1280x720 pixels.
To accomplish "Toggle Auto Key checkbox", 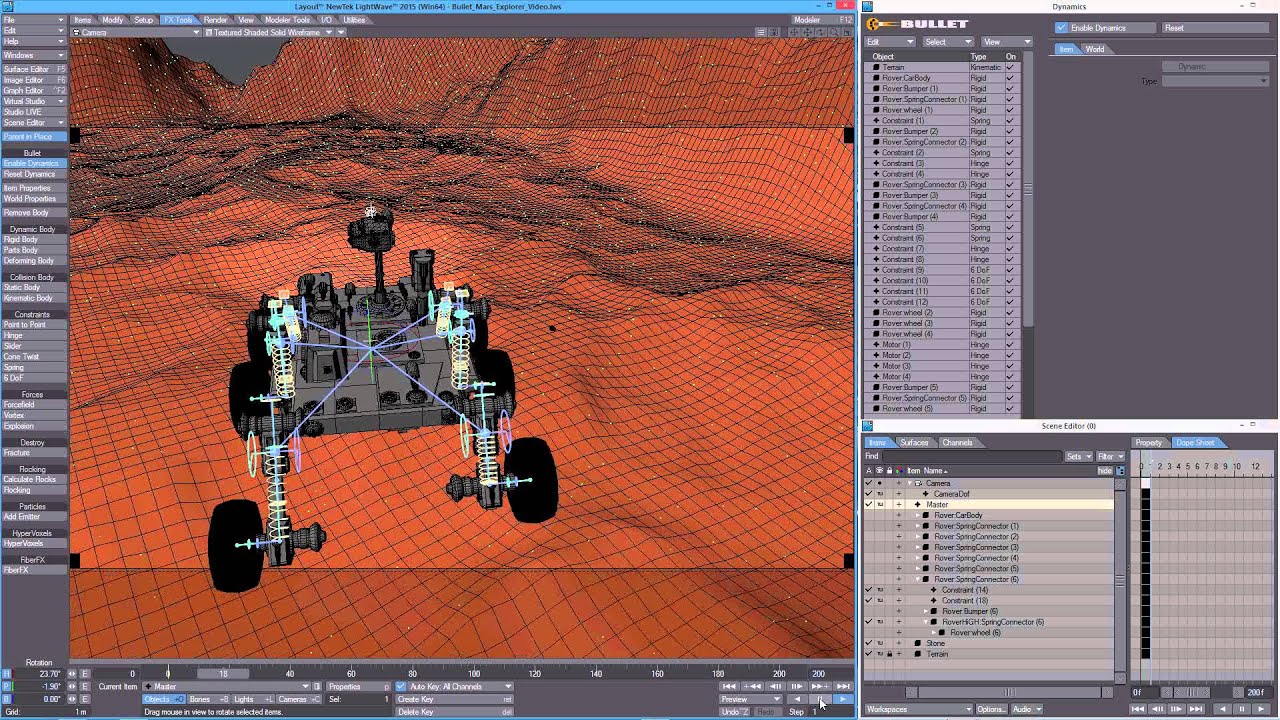I will tap(401, 687).
